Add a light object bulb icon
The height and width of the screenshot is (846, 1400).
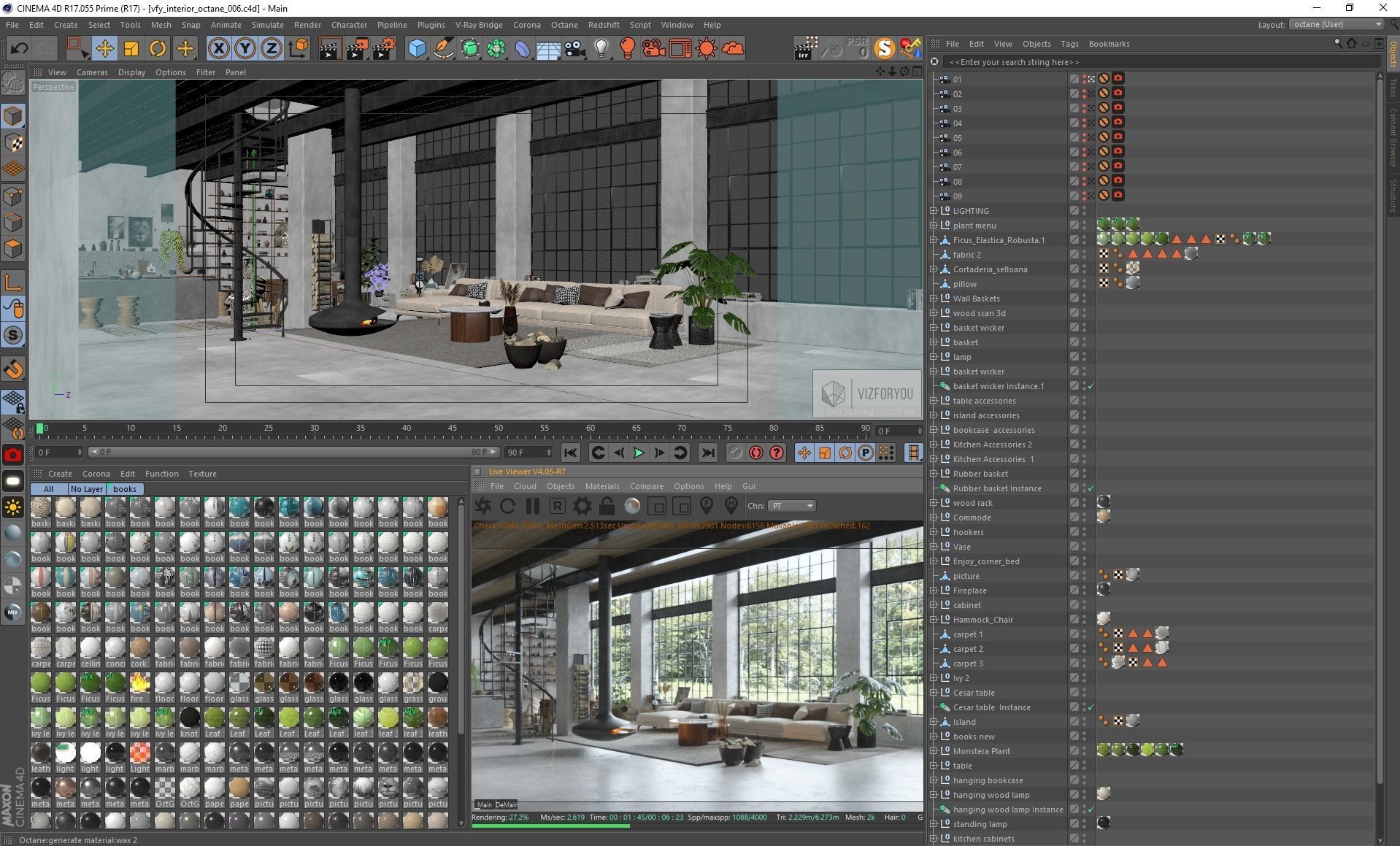click(x=601, y=49)
